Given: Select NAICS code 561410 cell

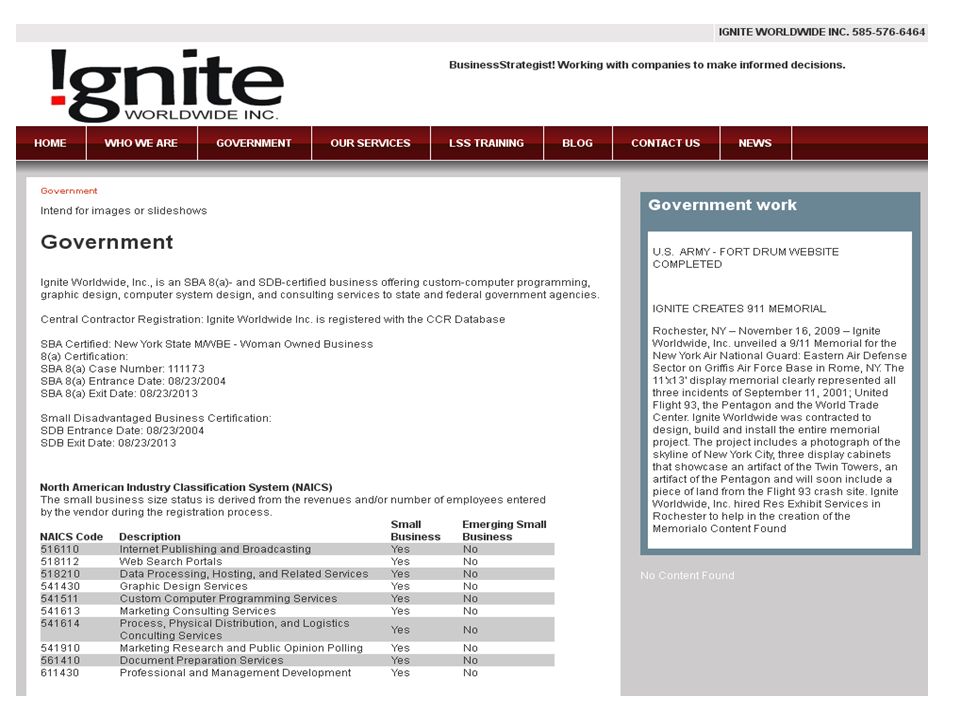Looking at the screenshot, I should pos(60,660).
